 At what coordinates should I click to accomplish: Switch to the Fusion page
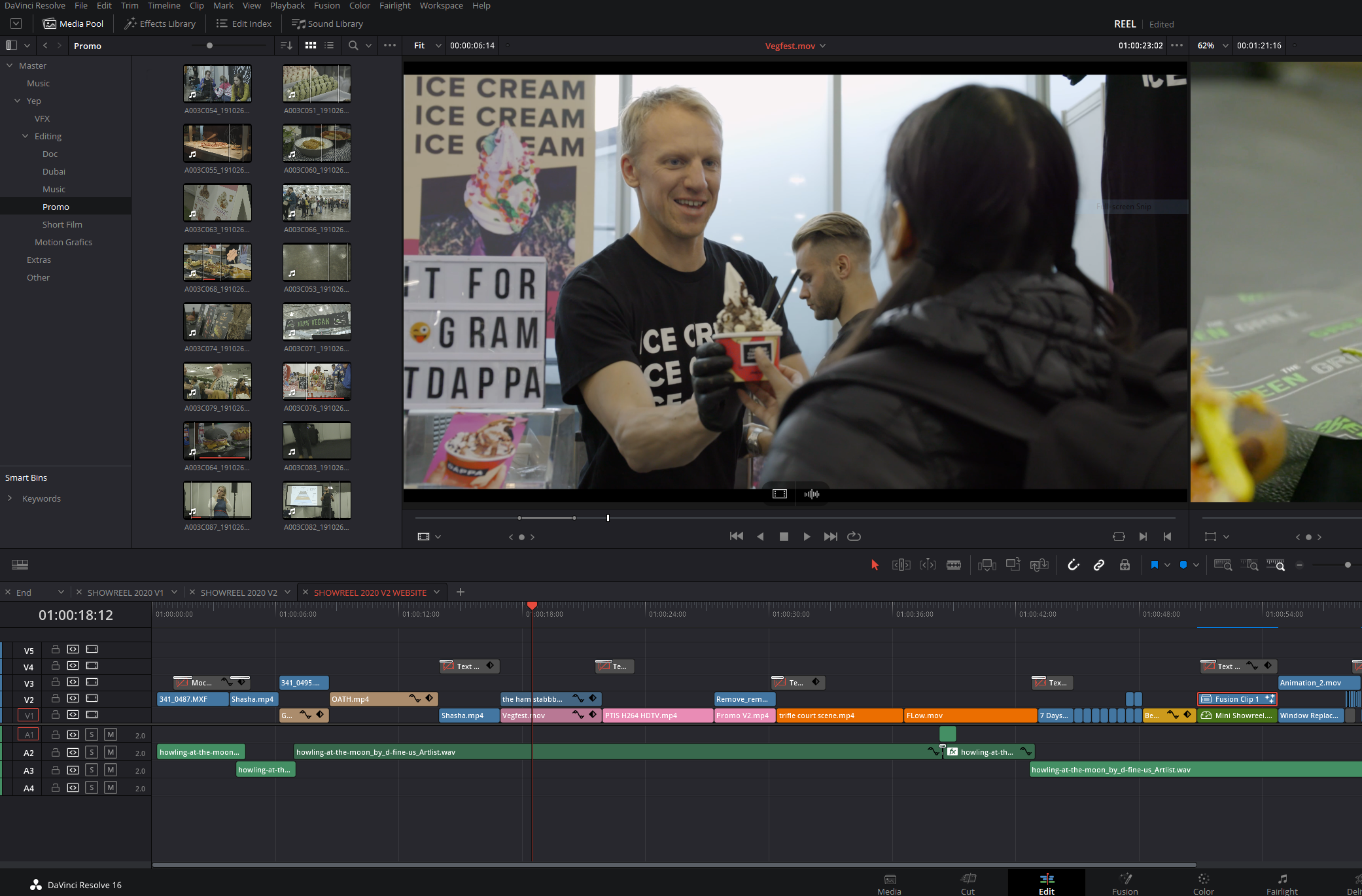[1125, 884]
